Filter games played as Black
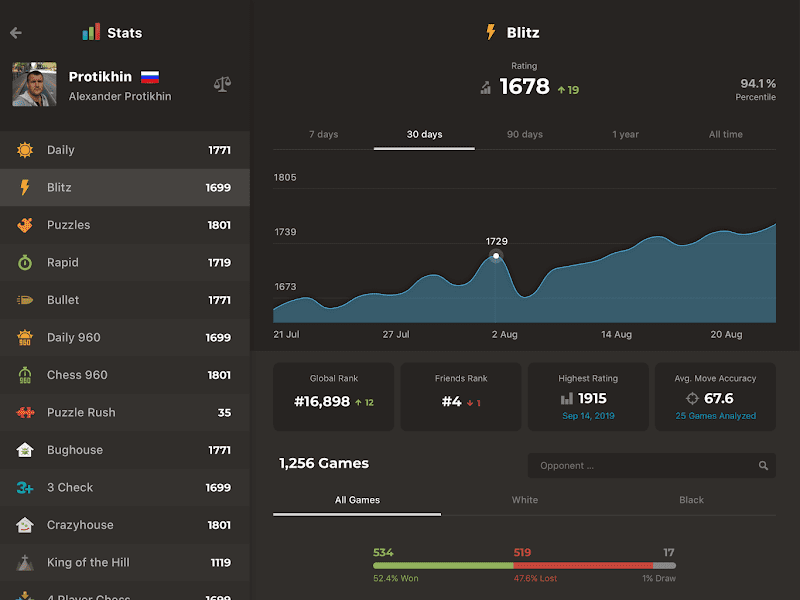The width and height of the screenshot is (800, 600). click(692, 500)
